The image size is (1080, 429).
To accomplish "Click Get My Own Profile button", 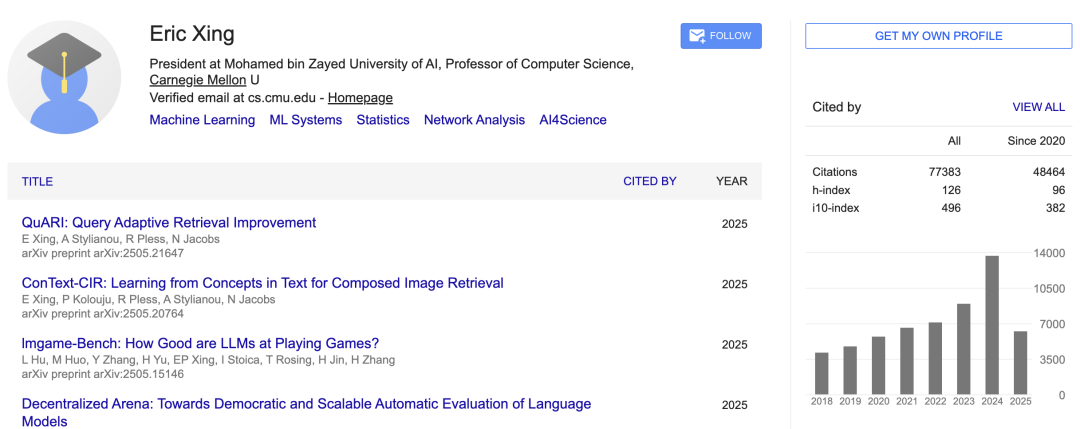I will click(938, 36).
